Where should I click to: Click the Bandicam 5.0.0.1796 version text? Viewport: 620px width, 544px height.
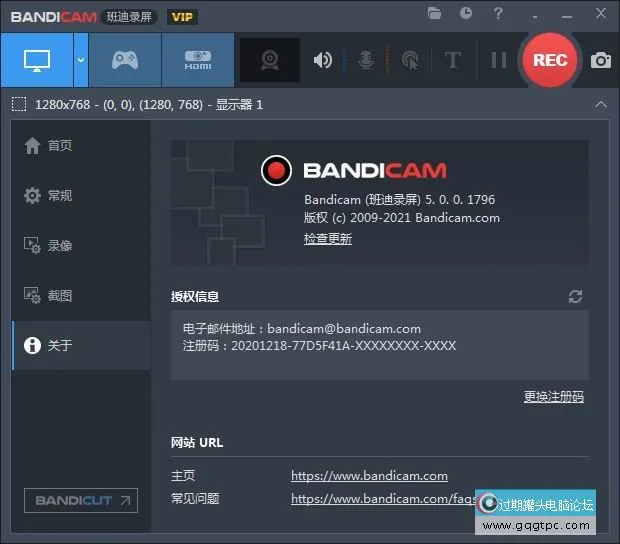pos(399,200)
